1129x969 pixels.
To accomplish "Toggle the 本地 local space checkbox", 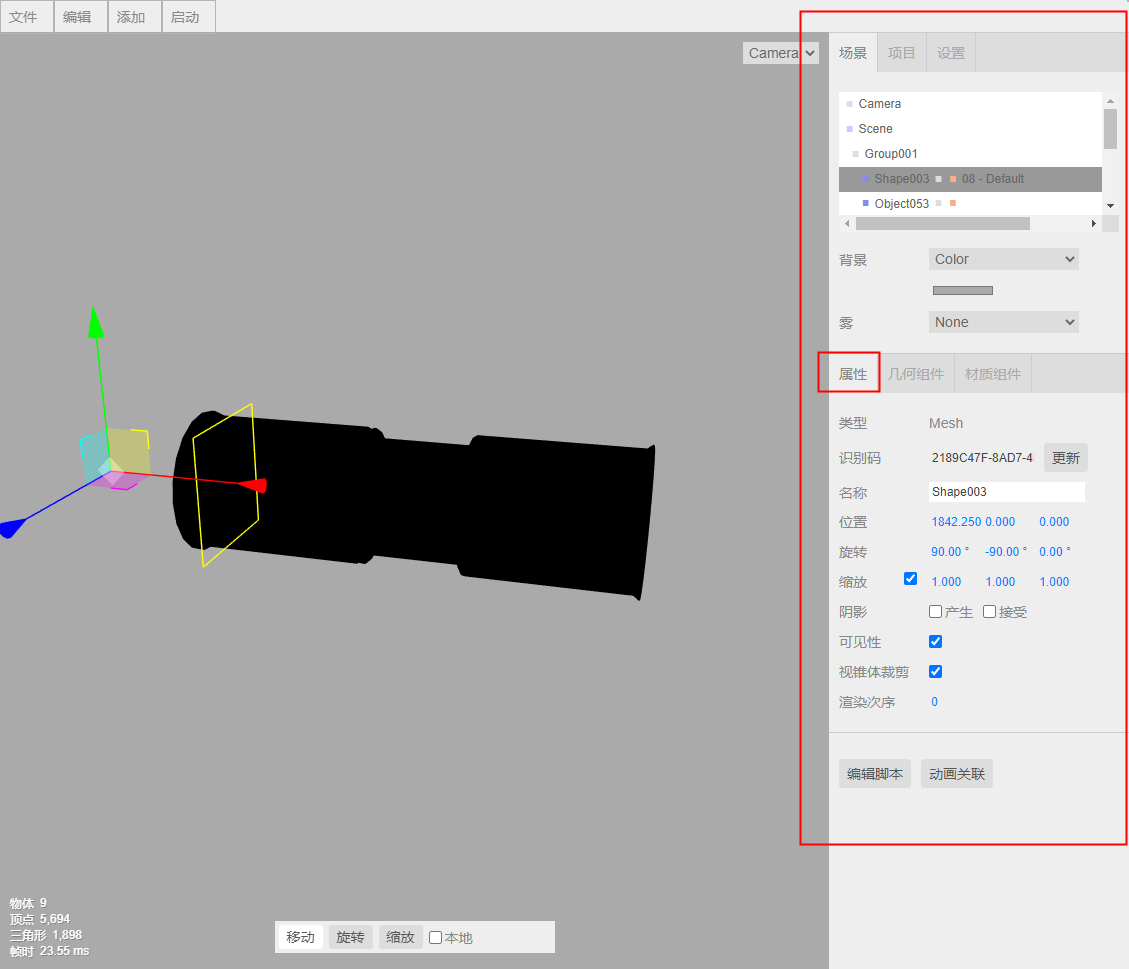I will 435,937.
